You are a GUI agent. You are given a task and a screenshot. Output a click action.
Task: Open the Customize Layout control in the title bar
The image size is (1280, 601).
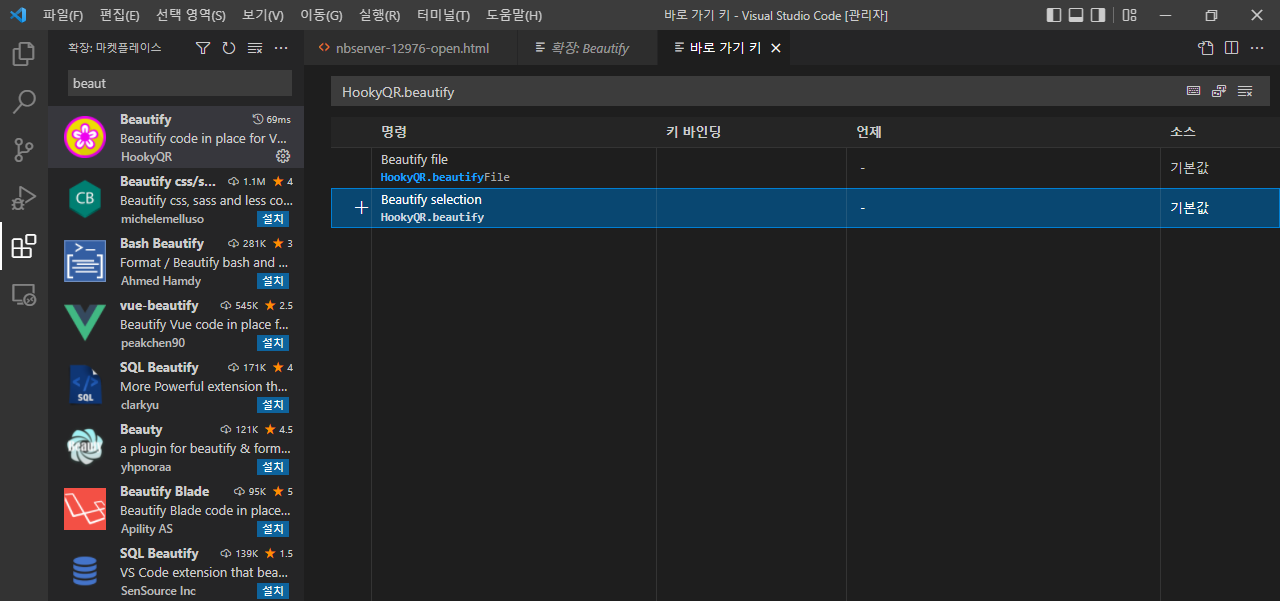pyautogui.click(x=1128, y=15)
